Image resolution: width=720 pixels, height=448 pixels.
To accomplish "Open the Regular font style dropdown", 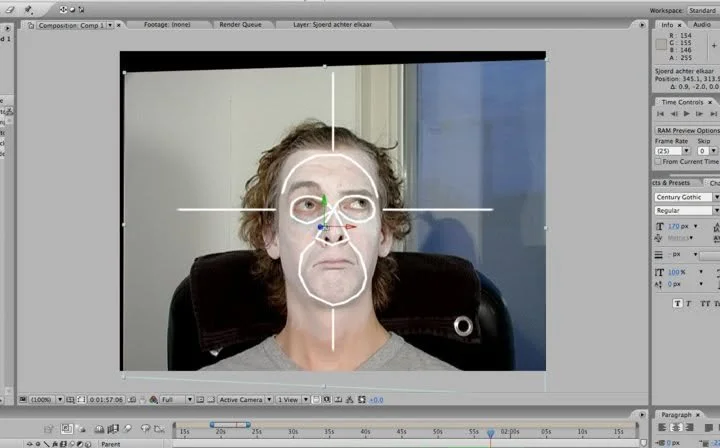I will pos(716,210).
